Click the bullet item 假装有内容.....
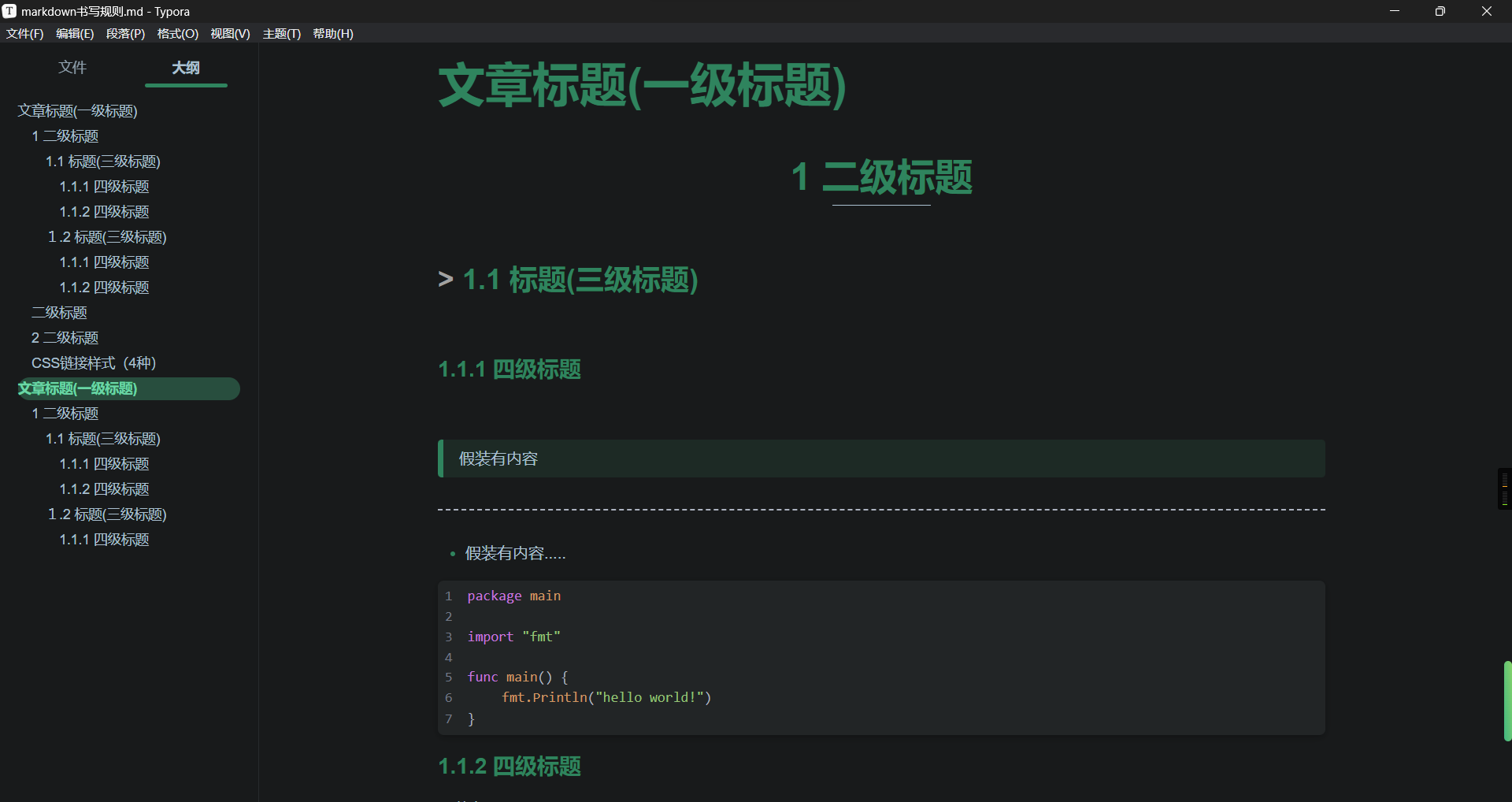This screenshot has width=1512, height=802. [515, 554]
